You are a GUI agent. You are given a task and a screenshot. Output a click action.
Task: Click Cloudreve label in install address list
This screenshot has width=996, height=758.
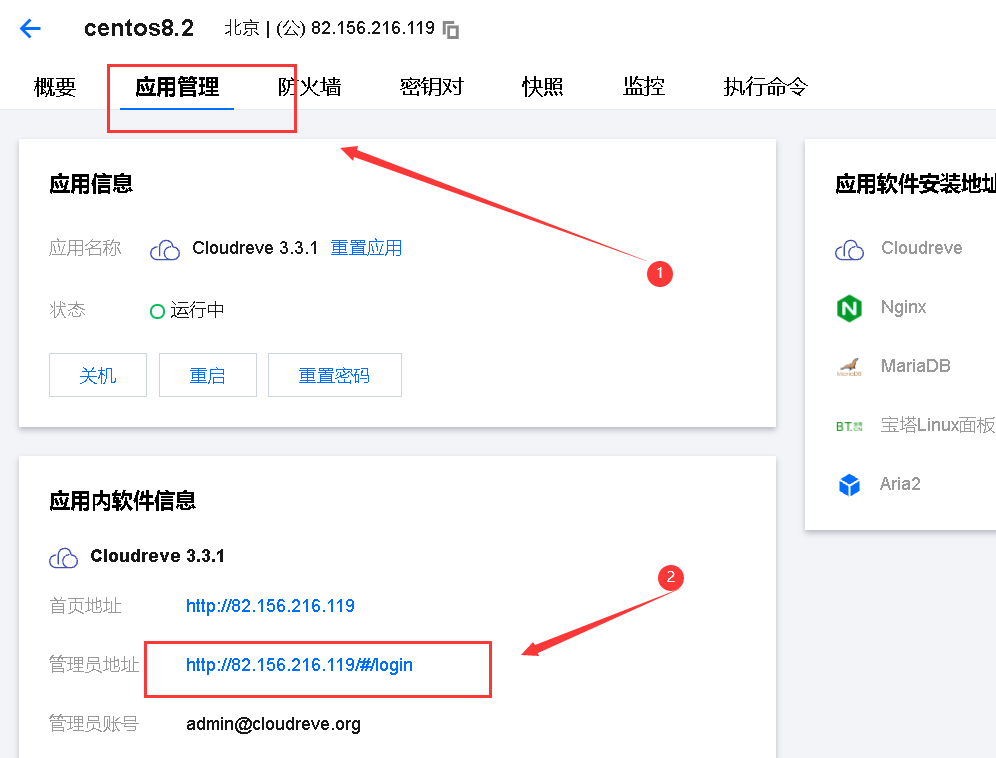click(x=921, y=248)
